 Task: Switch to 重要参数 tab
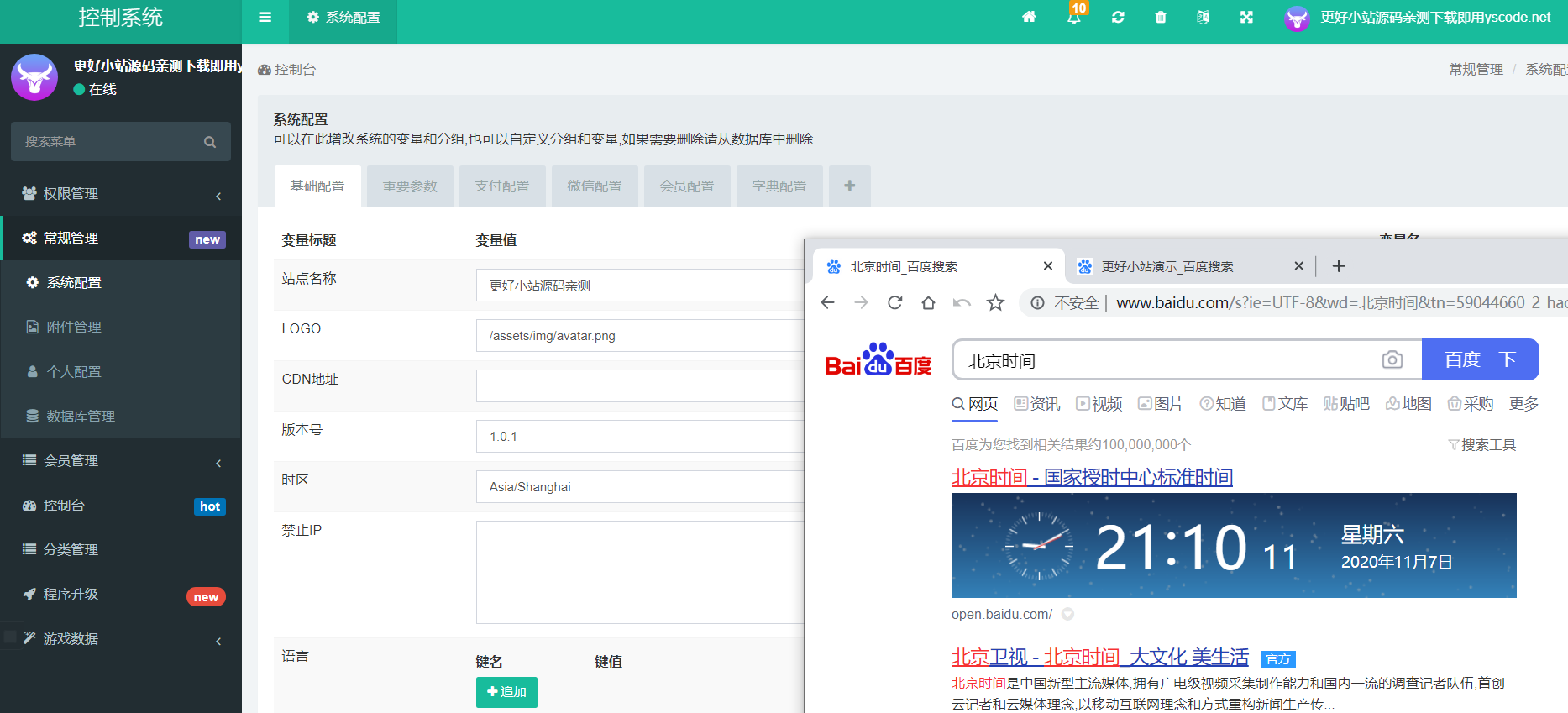[410, 186]
